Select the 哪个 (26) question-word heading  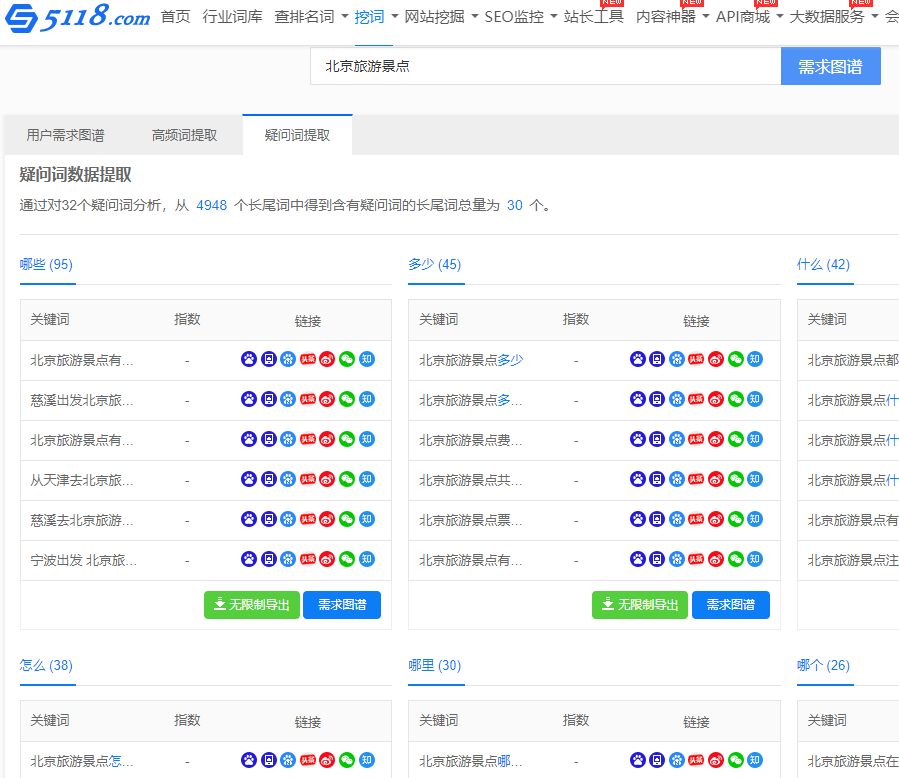823,665
